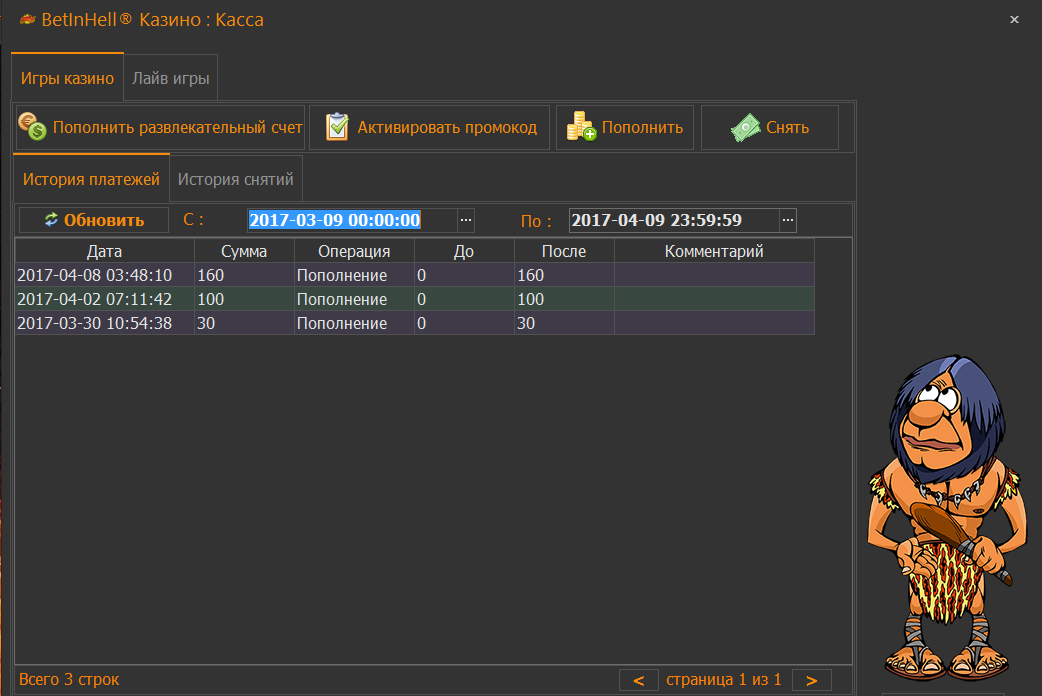Select the История платежей tab
The image size is (1042, 696).
tap(91, 180)
